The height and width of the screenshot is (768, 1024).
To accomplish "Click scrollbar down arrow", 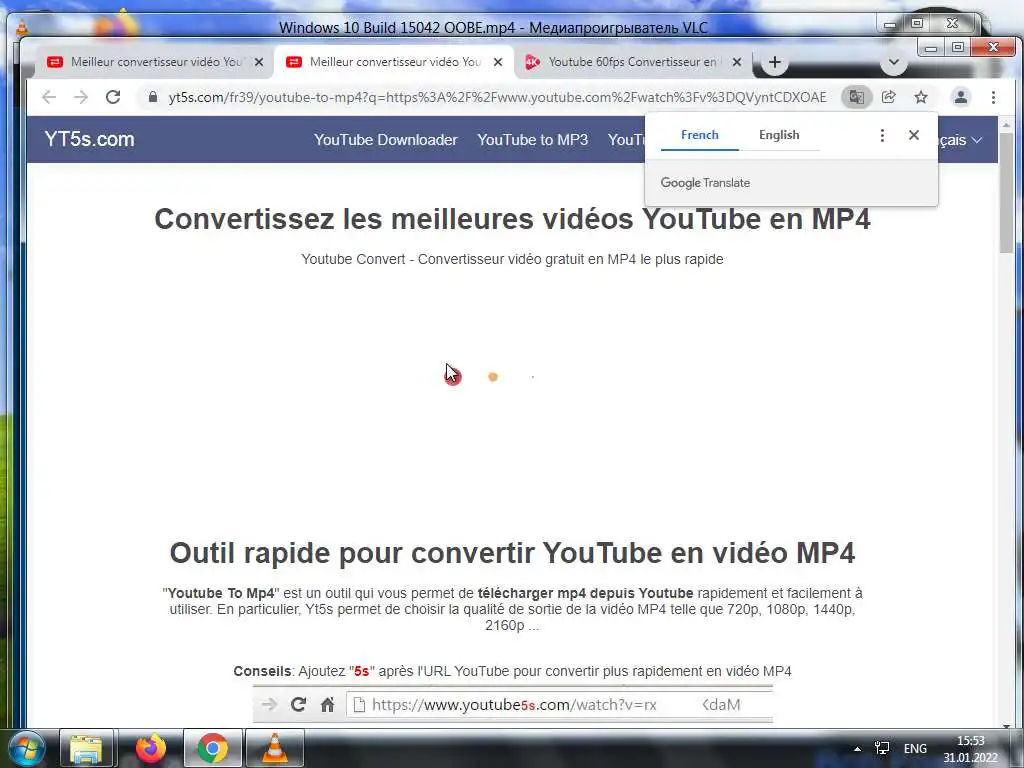I will (1006, 725).
